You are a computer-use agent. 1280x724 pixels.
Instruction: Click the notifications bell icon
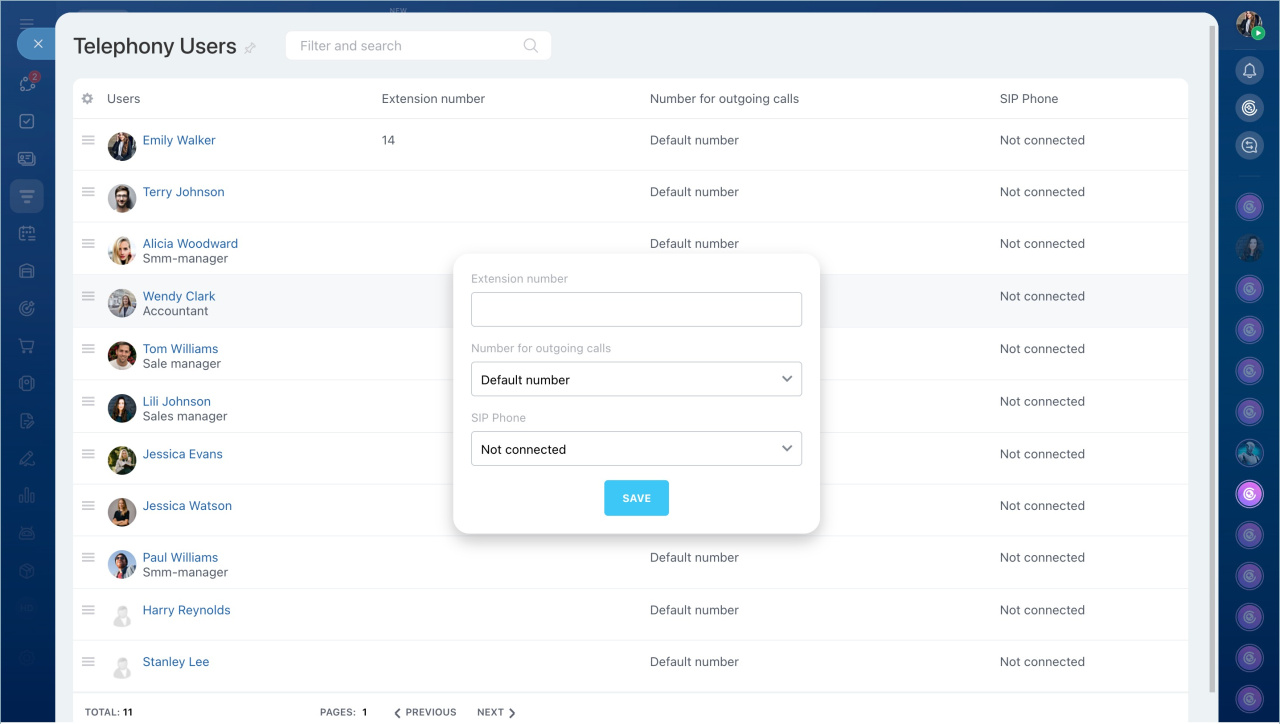click(1249, 70)
